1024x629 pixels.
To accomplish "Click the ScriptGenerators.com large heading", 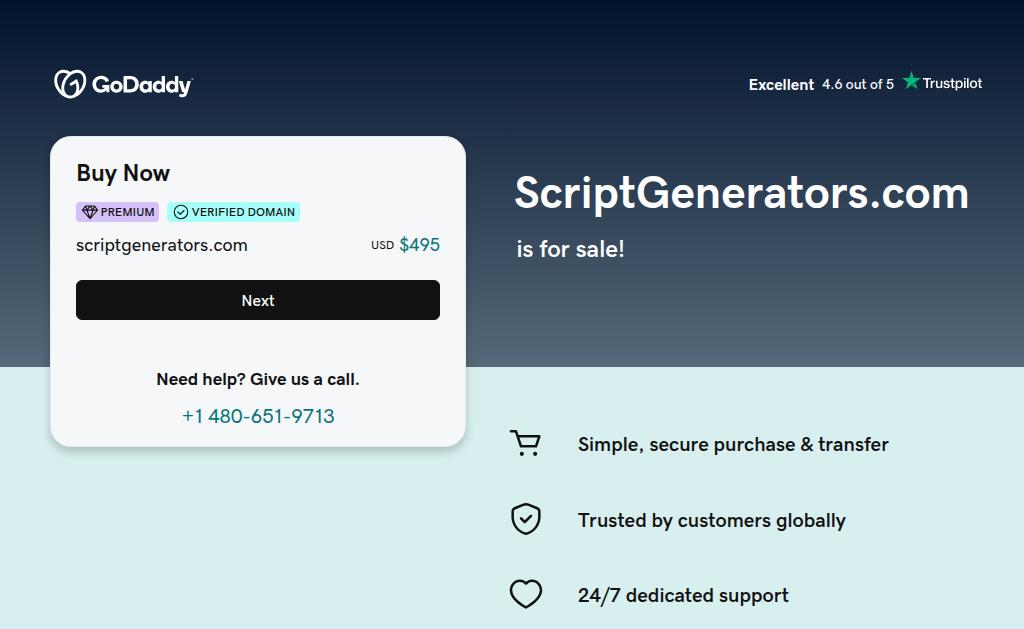I will point(741,192).
